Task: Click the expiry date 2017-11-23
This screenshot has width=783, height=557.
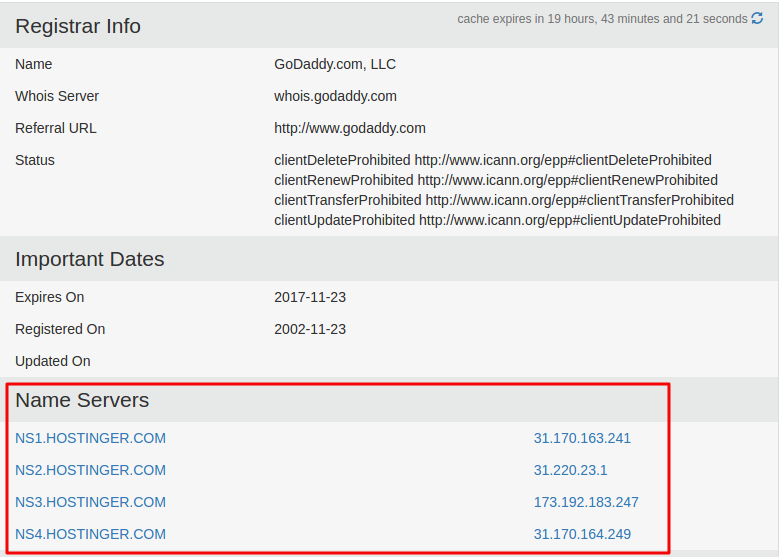Action: pos(310,297)
